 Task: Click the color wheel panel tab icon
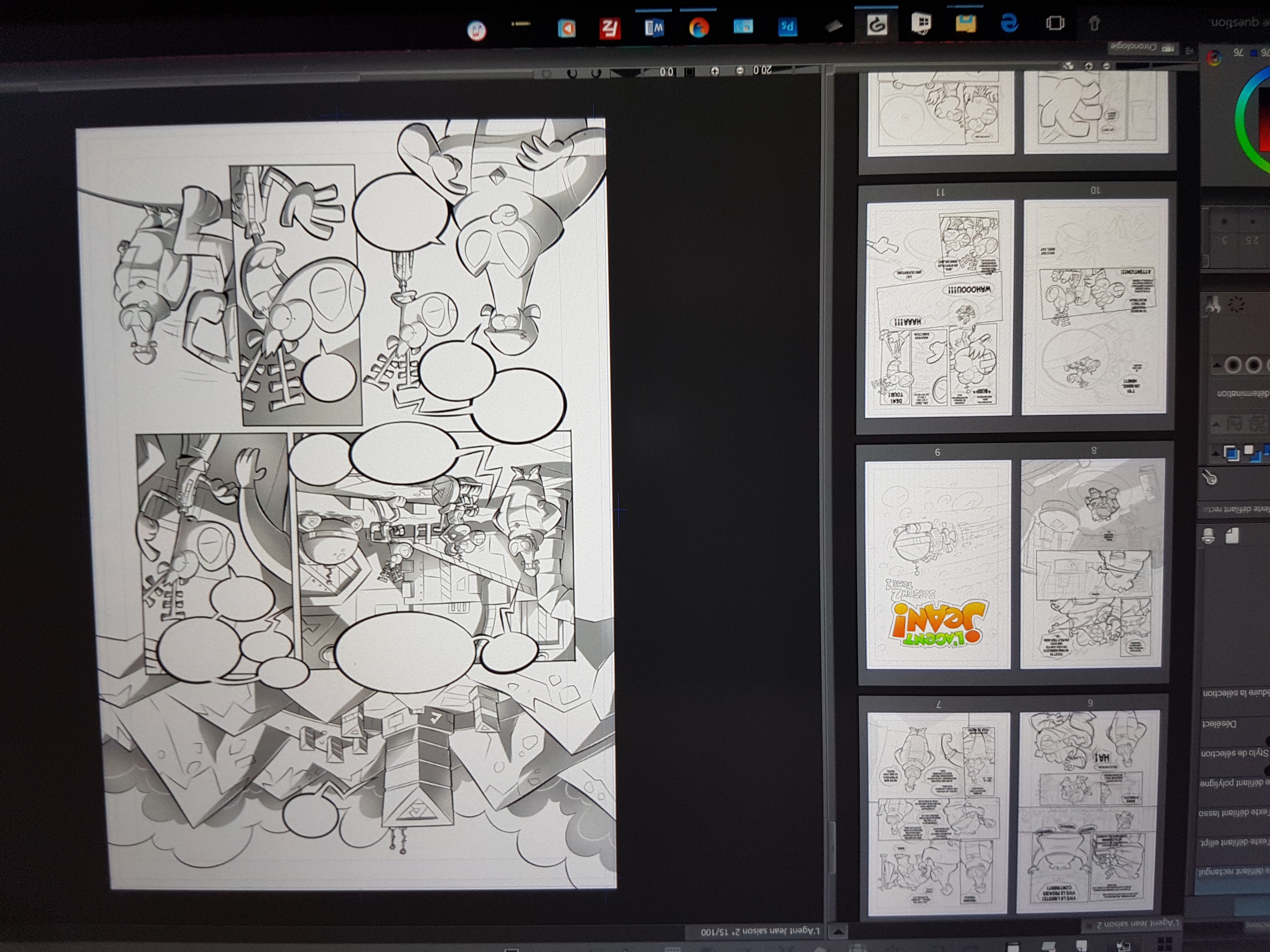pos(1214,57)
